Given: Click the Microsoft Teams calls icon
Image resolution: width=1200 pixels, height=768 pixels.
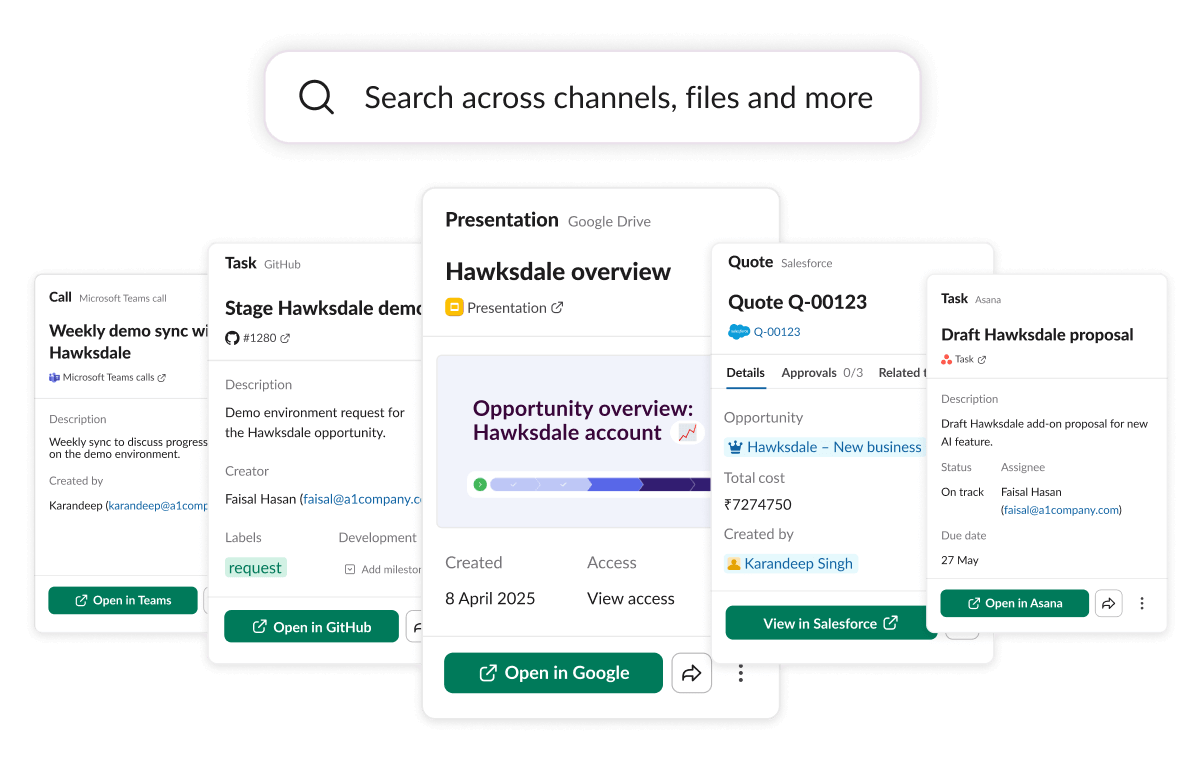Looking at the screenshot, I should click(x=55, y=377).
